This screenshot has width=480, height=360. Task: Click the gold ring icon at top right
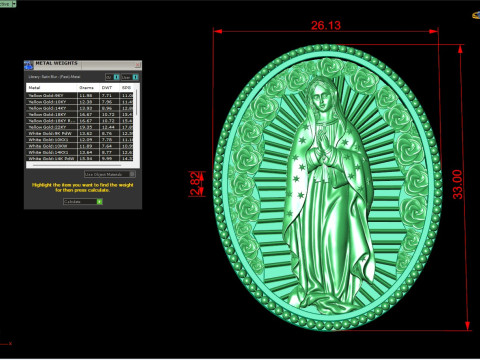pyautogui.click(x=476, y=15)
